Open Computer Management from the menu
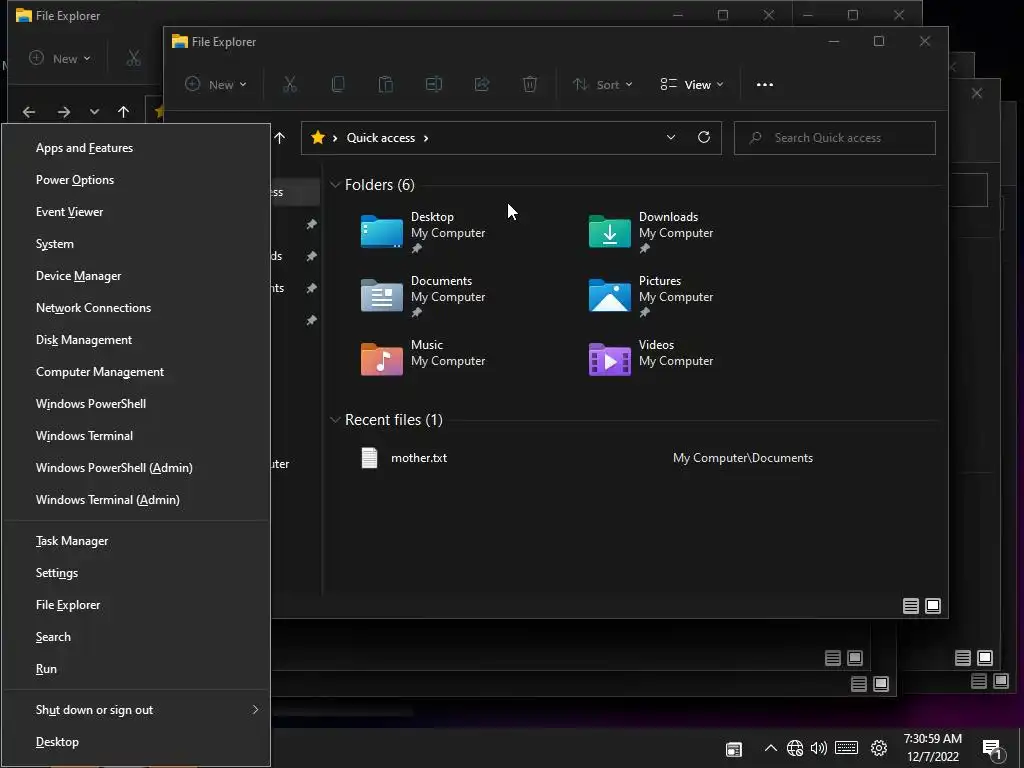Viewport: 1024px width, 768px height. point(136,372)
